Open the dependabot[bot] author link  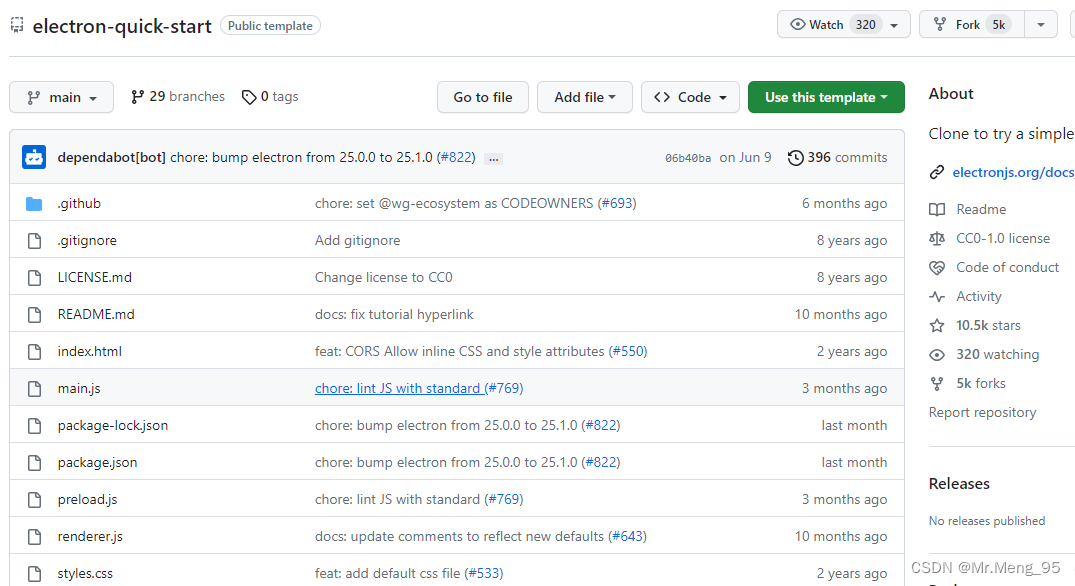click(x=112, y=158)
